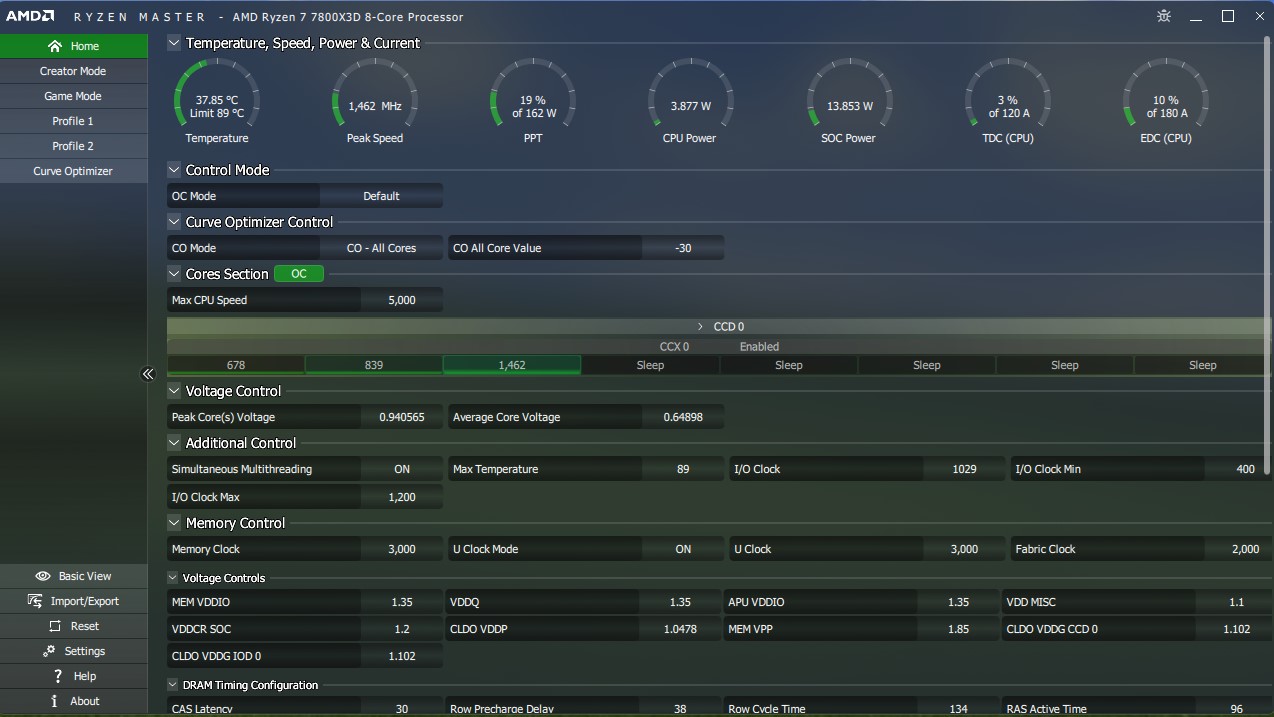
Task: Toggle the green OC badge in Cores Section
Action: tap(298, 274)
